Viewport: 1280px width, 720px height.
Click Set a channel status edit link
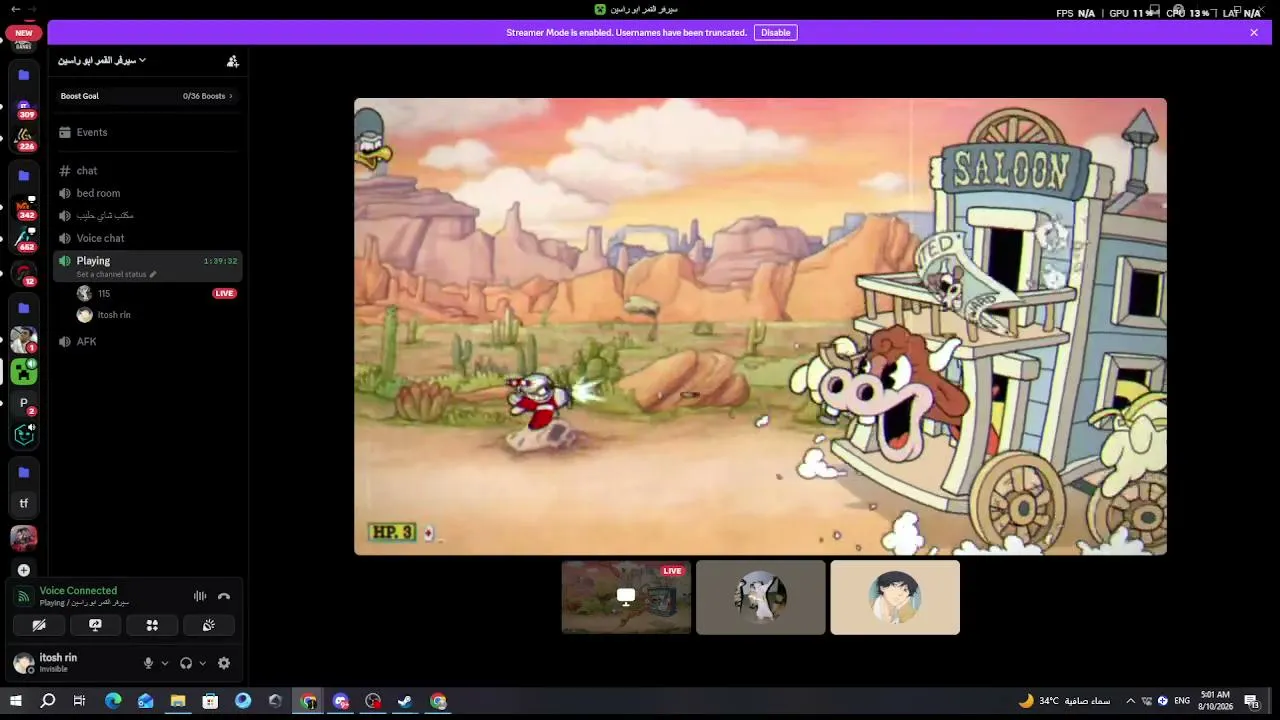point(117,275)
